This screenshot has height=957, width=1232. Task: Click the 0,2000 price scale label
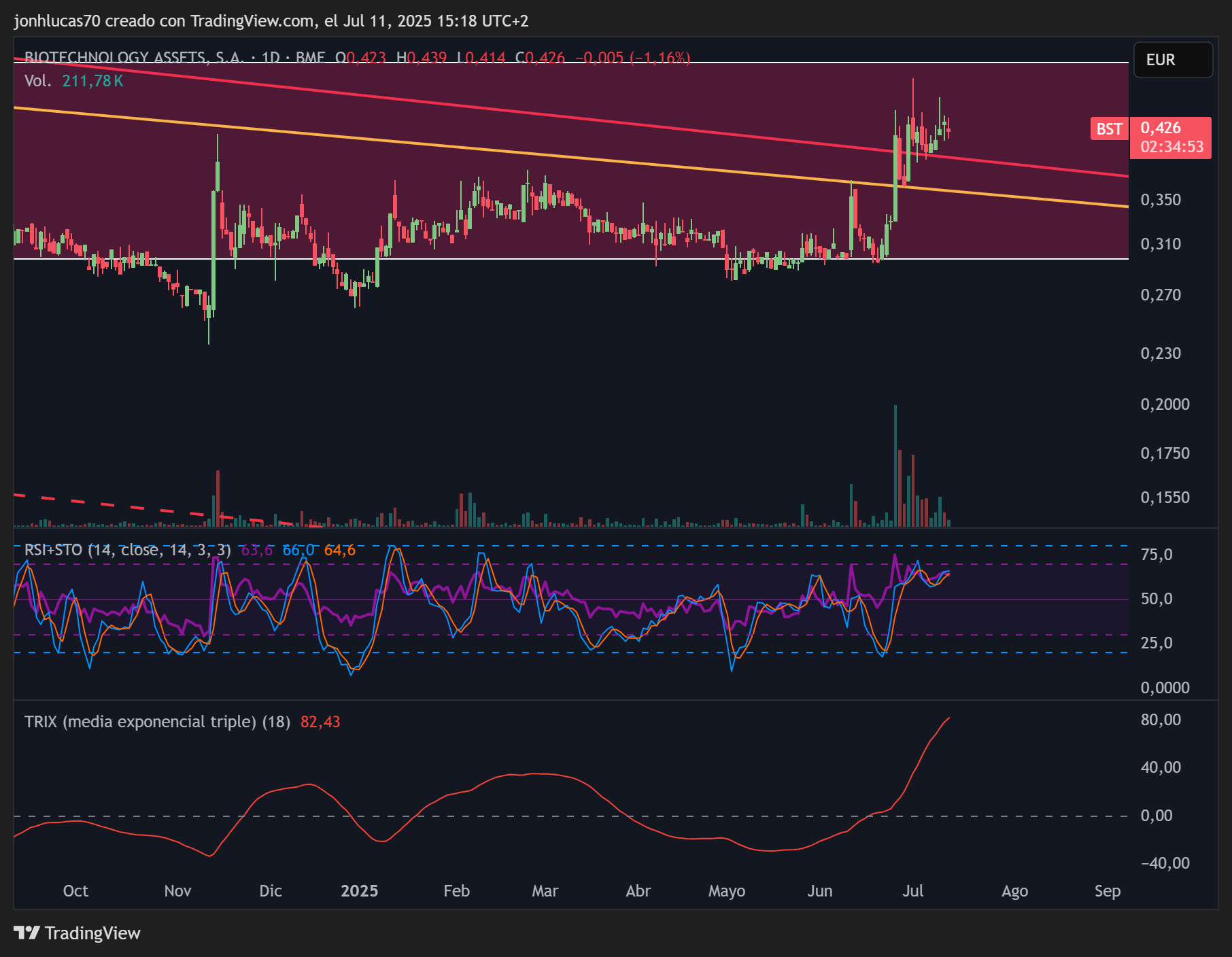coord(1165,404)
